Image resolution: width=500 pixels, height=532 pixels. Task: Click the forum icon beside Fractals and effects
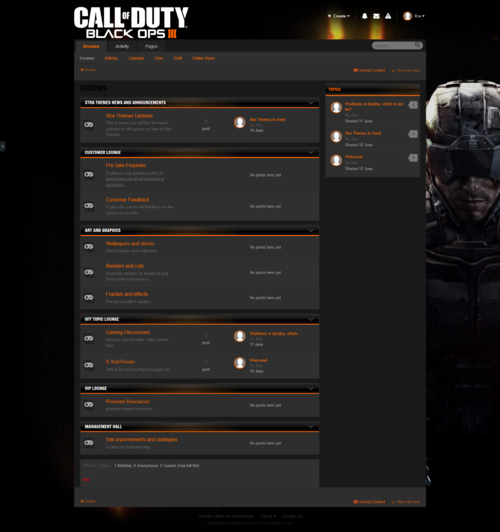[x=89, y=297]
